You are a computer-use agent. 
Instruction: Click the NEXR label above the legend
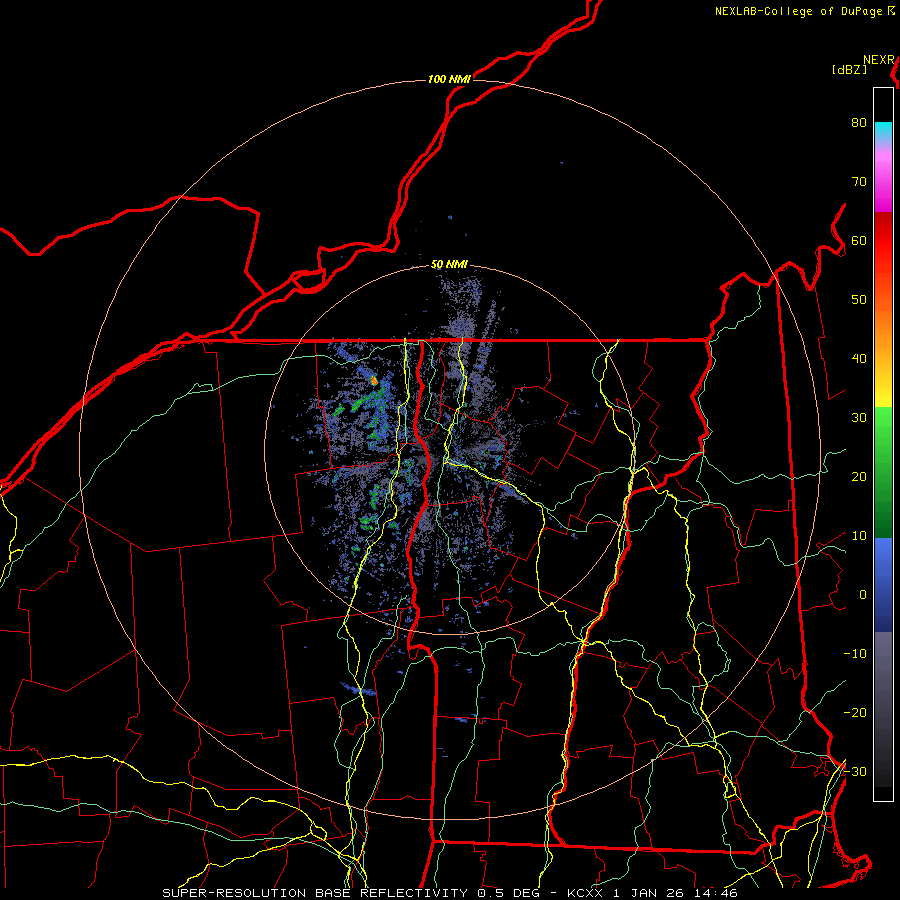879,60
